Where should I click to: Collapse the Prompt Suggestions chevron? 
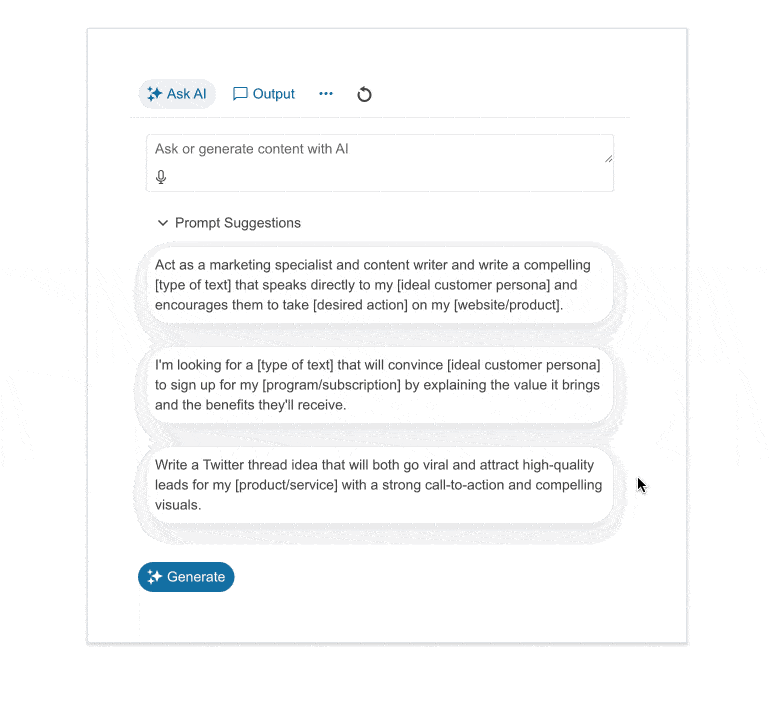(163, 223)
